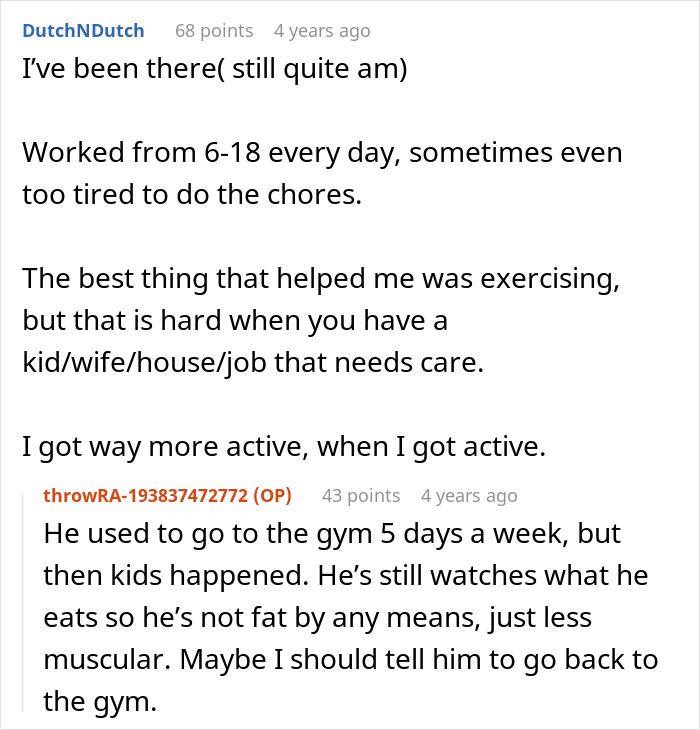Click the line "I got way more active"

[x=284, y=449]
